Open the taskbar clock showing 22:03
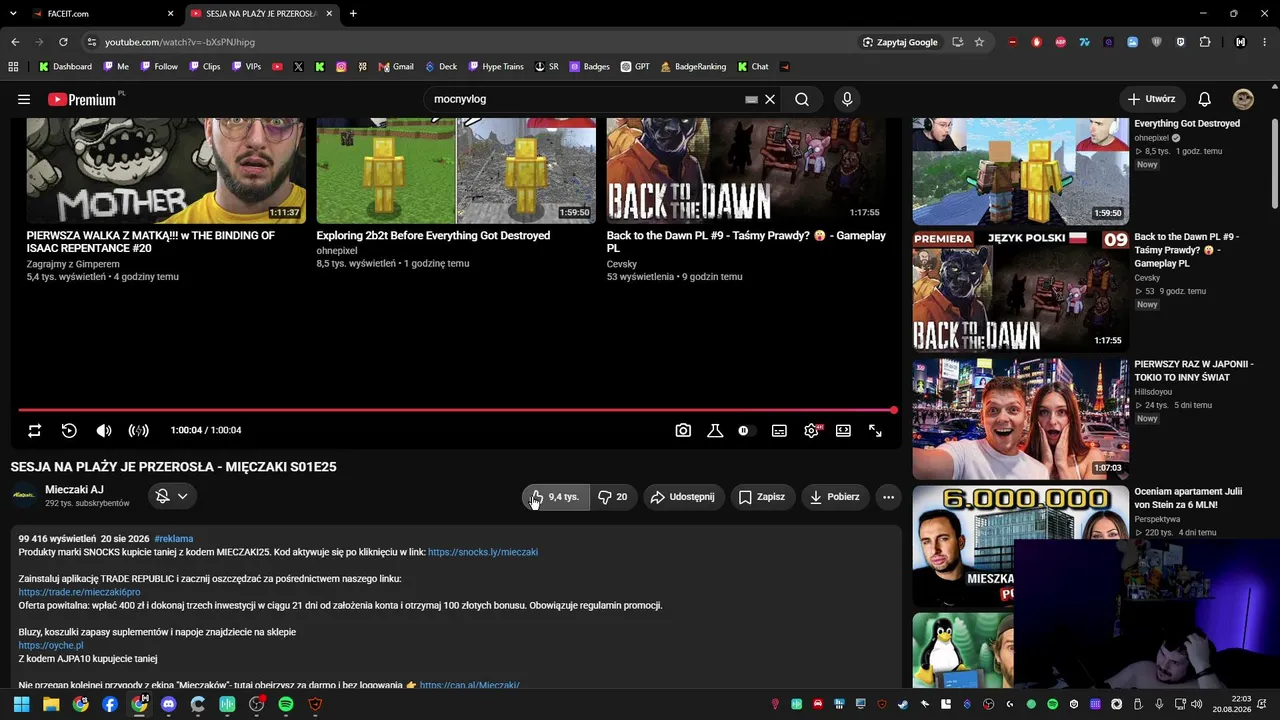Viewport: 1280px width, 720px height. coord(1231,704)
